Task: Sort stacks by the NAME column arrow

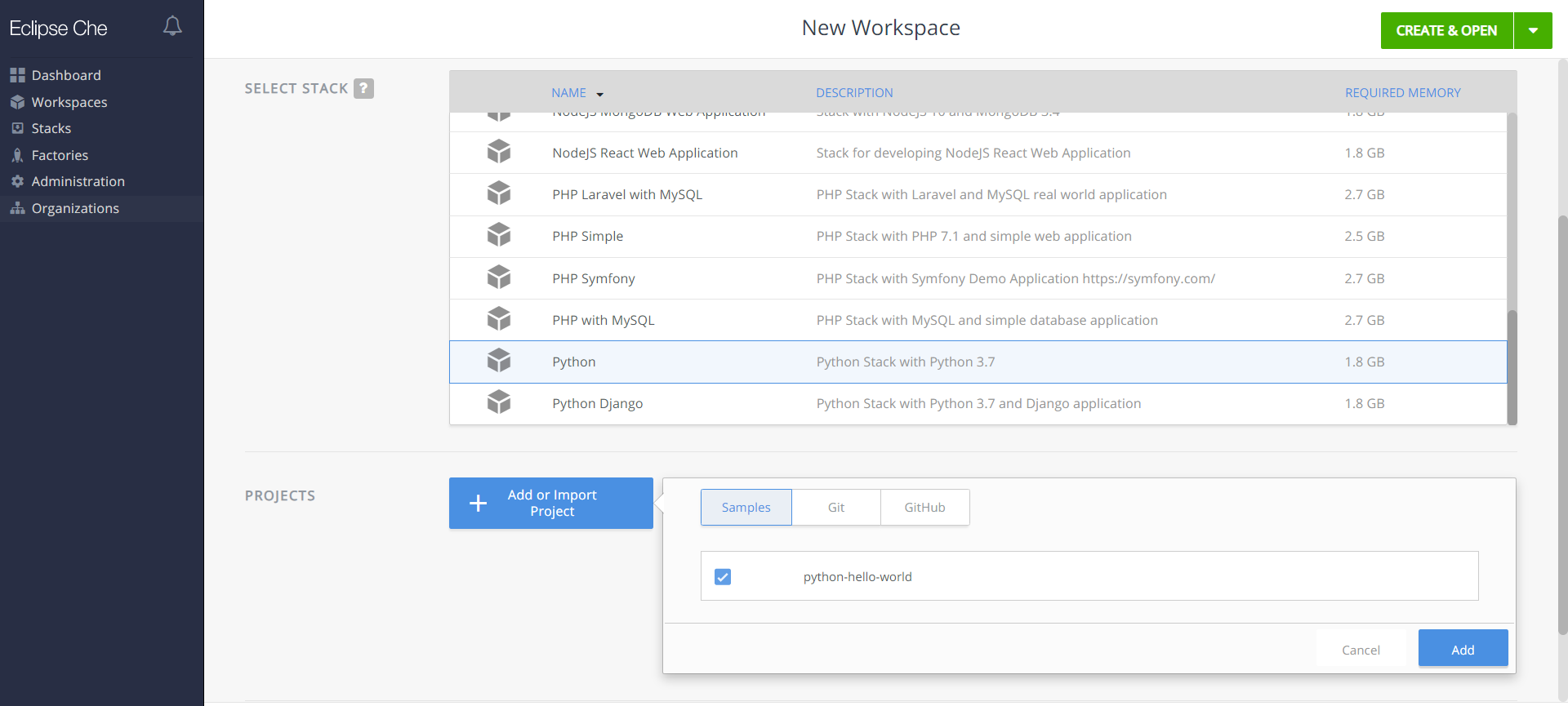Action: click(599, 94)
